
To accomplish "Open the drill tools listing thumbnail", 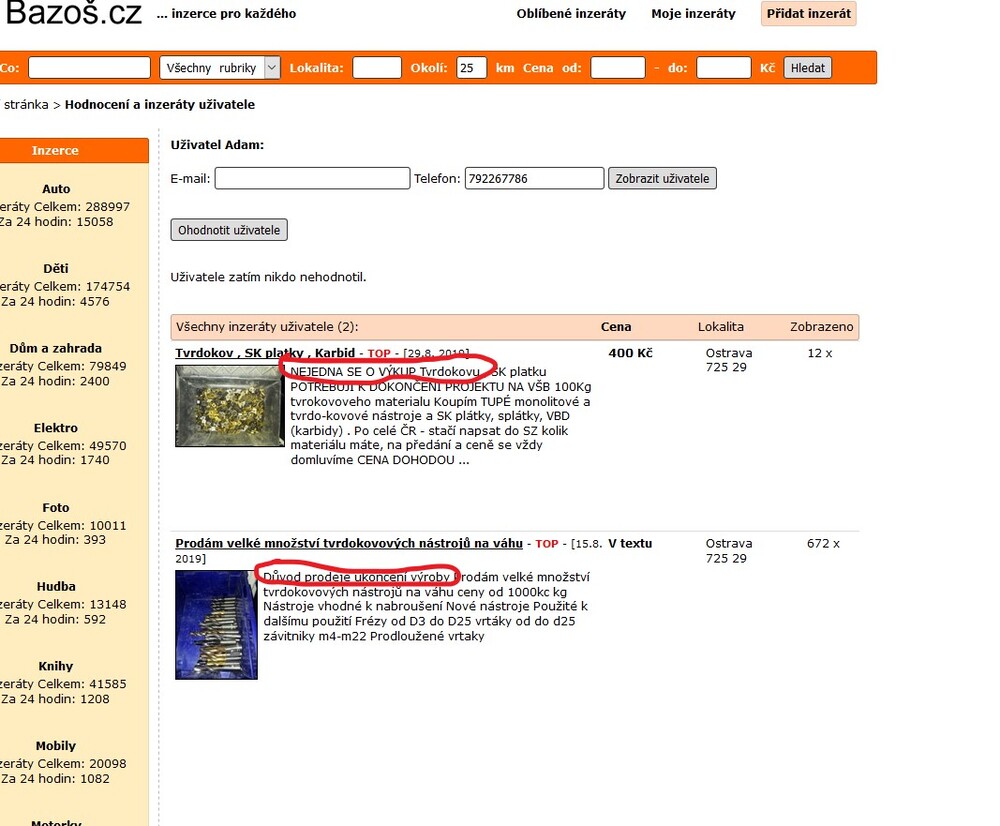I will click(216, 624).
